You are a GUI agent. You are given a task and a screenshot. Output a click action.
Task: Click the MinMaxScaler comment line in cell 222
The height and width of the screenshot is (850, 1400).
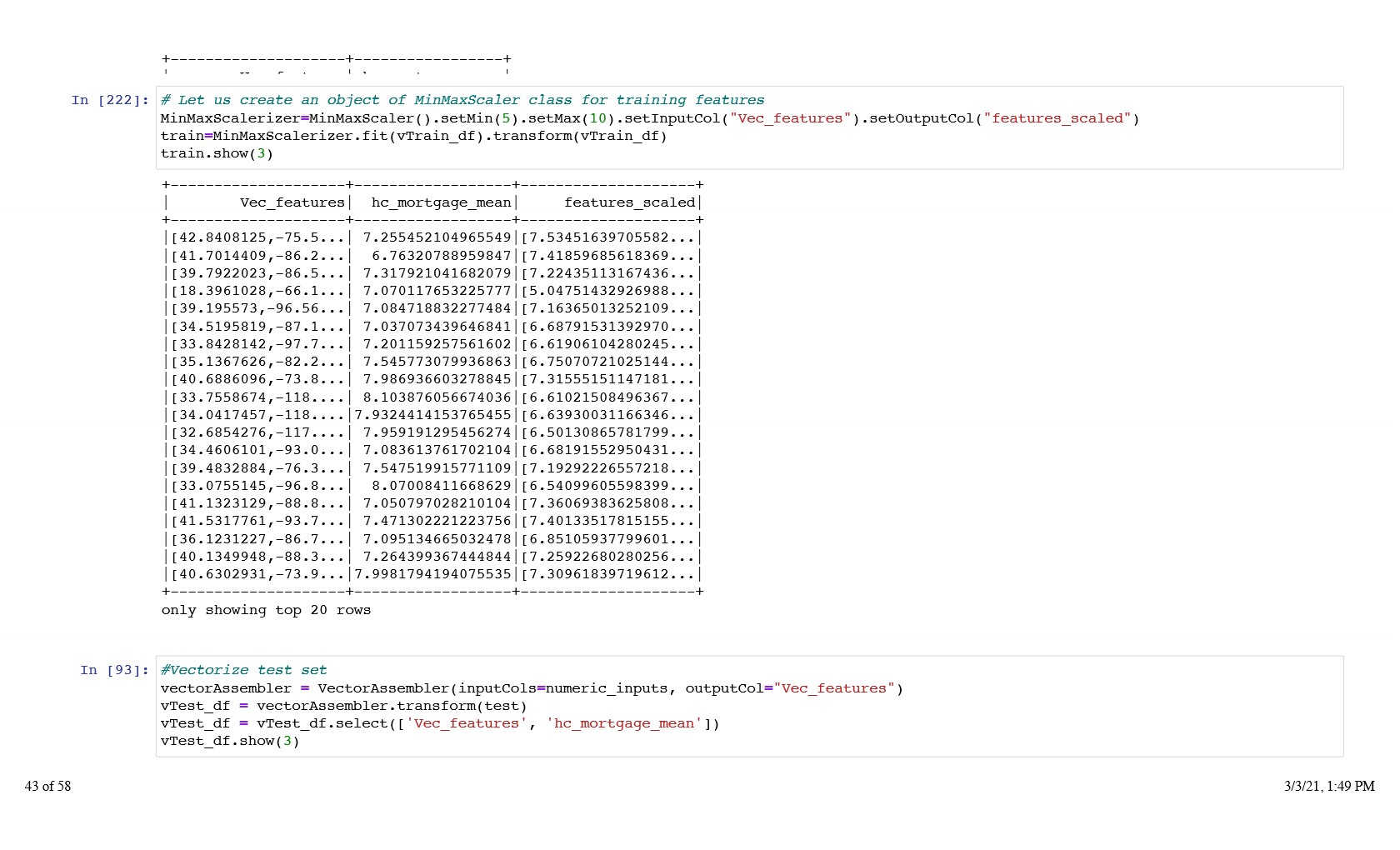pyautogui.click(x=462, y=100)
